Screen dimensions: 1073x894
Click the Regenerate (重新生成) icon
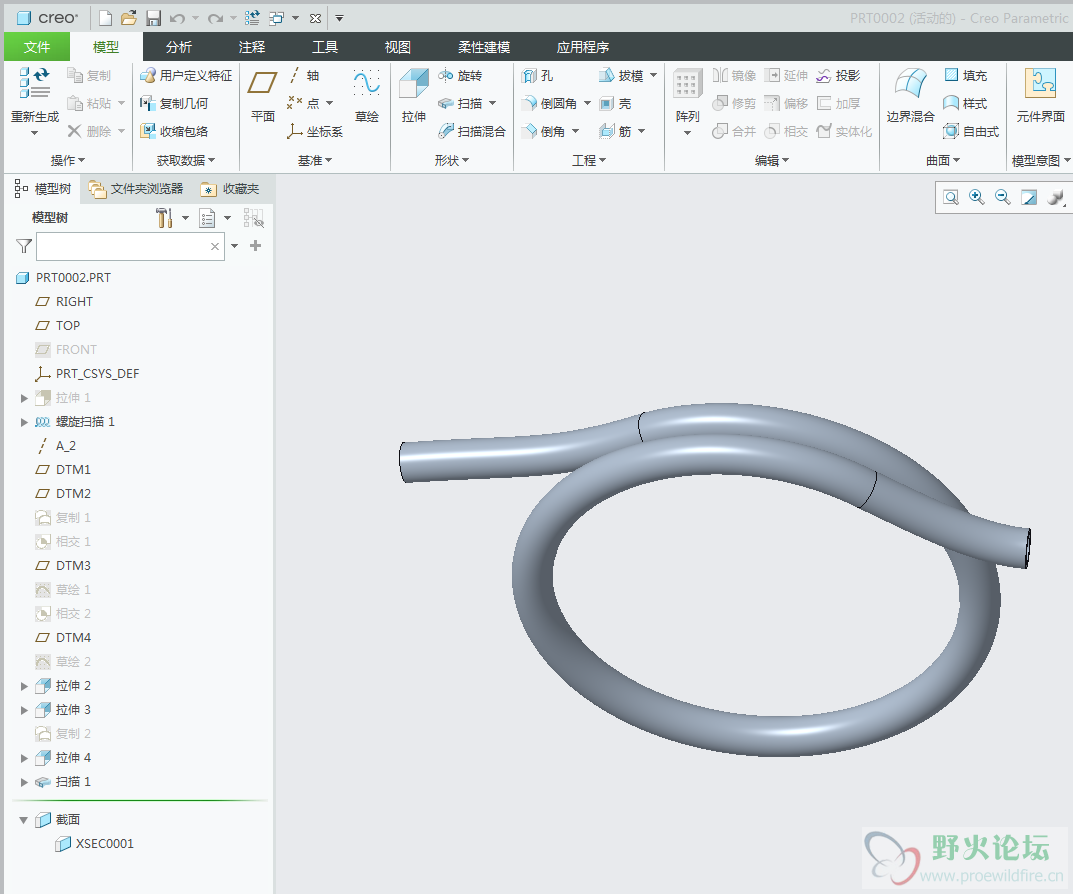pos(34,82)
